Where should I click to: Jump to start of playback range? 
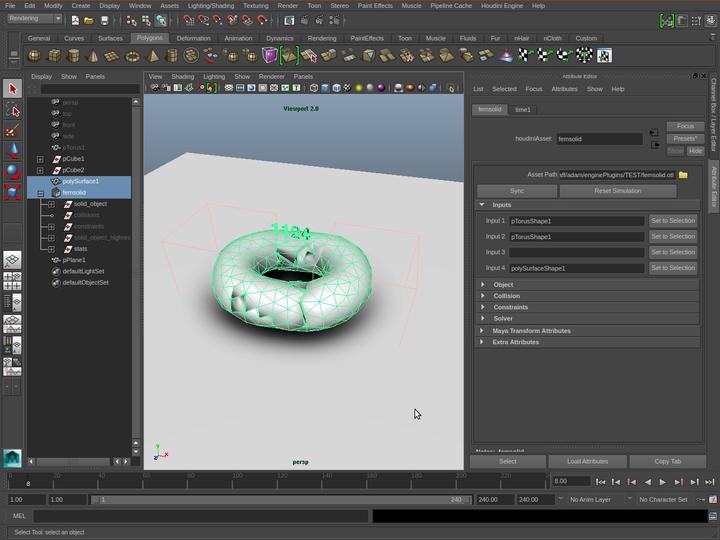[x=601, y=482]
